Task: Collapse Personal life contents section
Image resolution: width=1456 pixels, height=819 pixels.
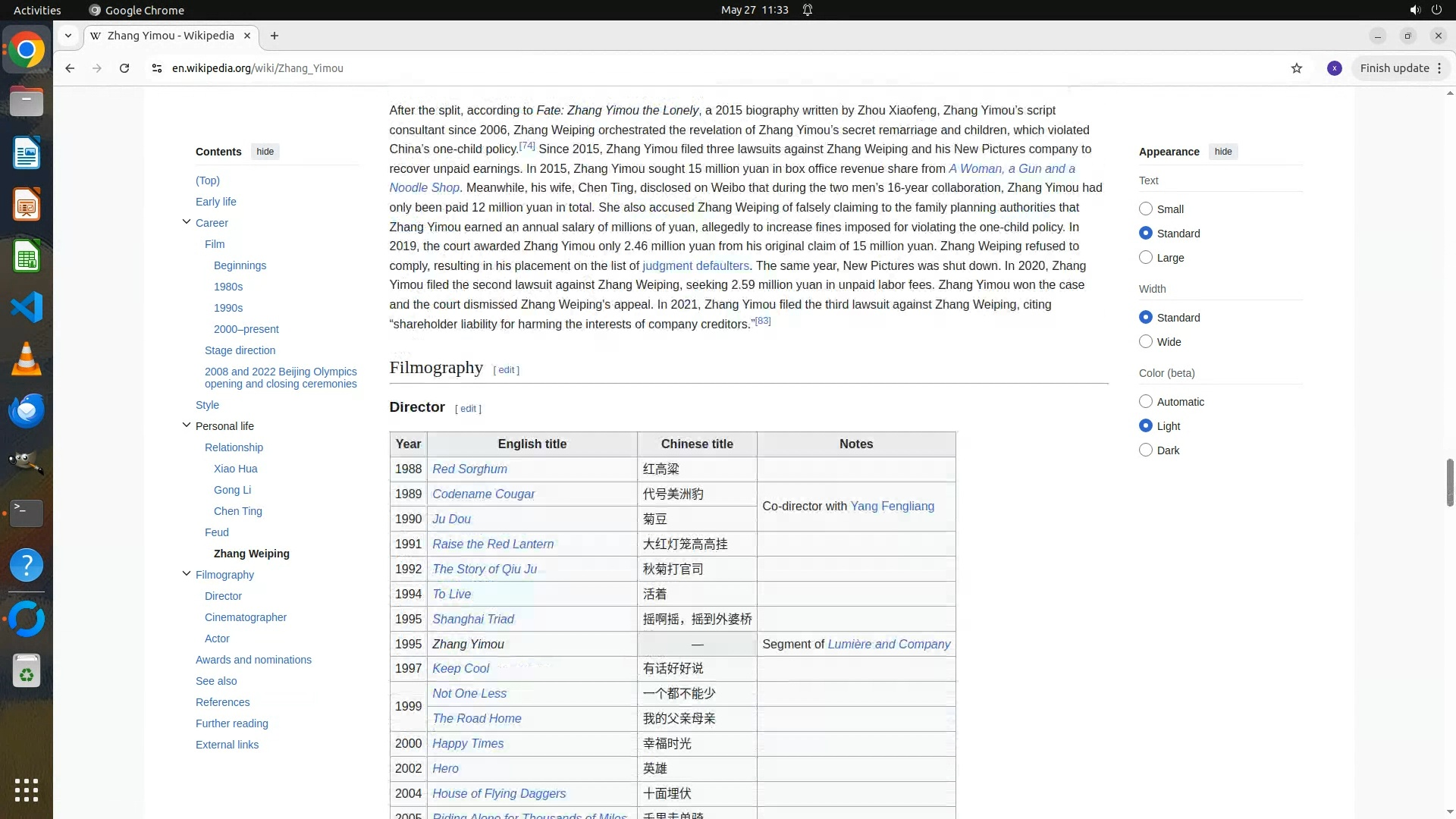Action: point(187,425)
